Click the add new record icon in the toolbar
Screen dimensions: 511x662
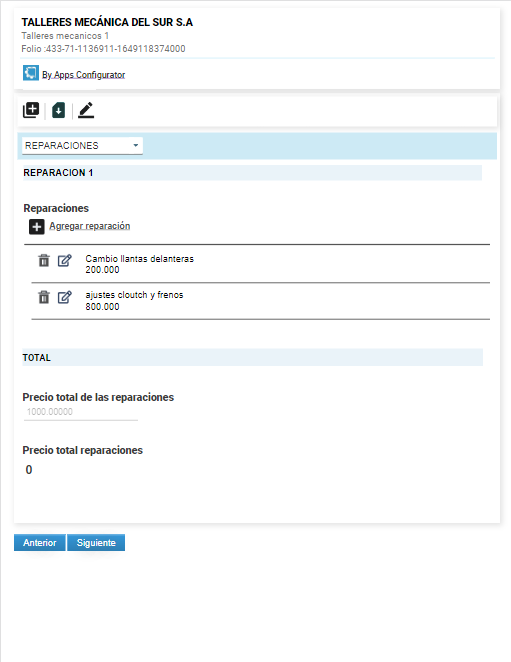click(31, 110)
